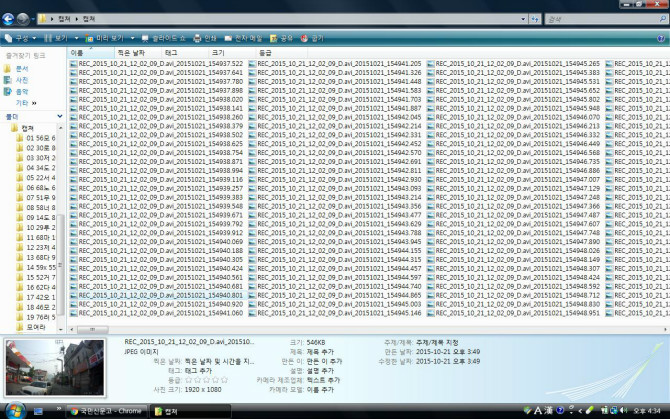Click the 전자 메일 (E-mail) toolbar button

point(244,38)
